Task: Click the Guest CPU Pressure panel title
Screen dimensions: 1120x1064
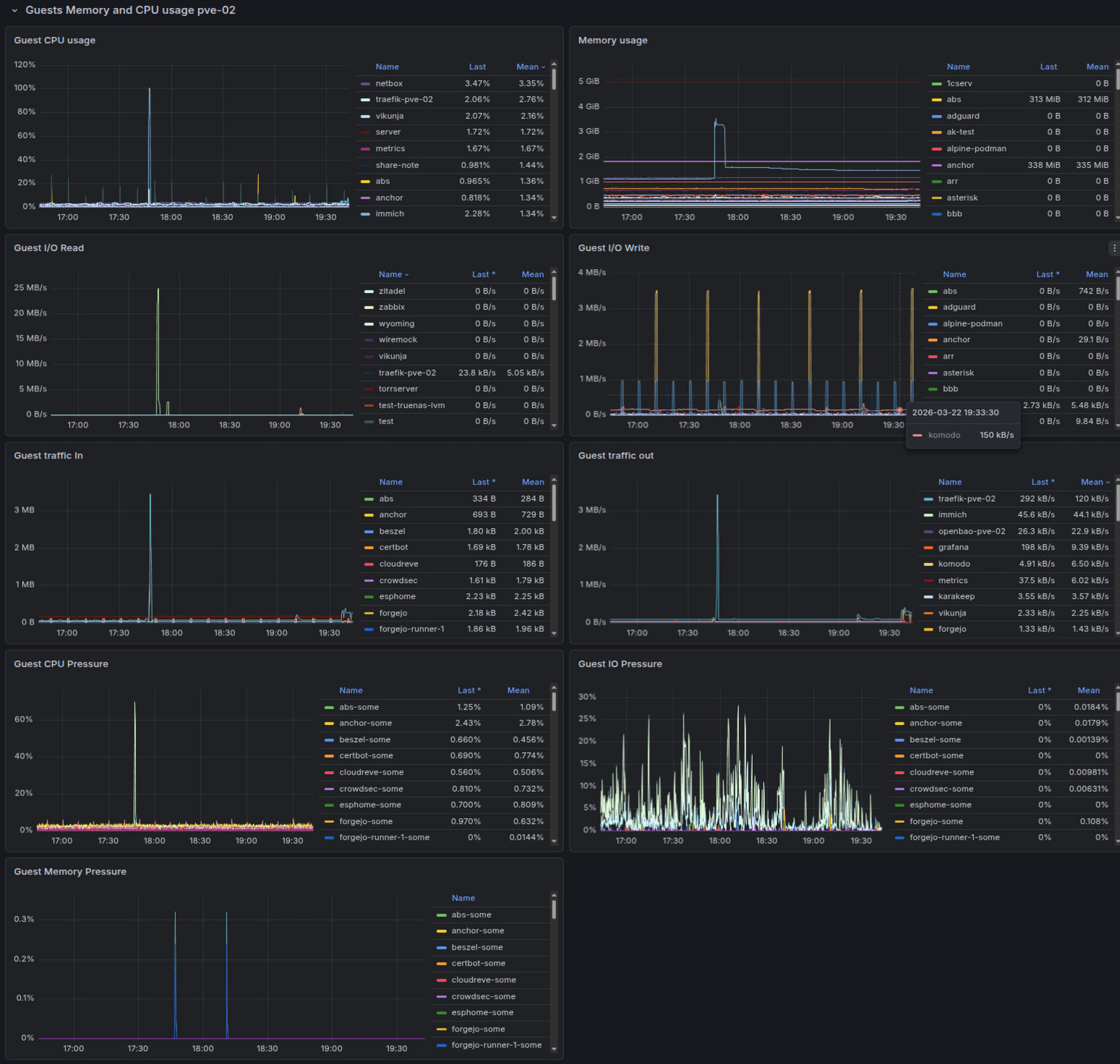Action: (61, 664)
